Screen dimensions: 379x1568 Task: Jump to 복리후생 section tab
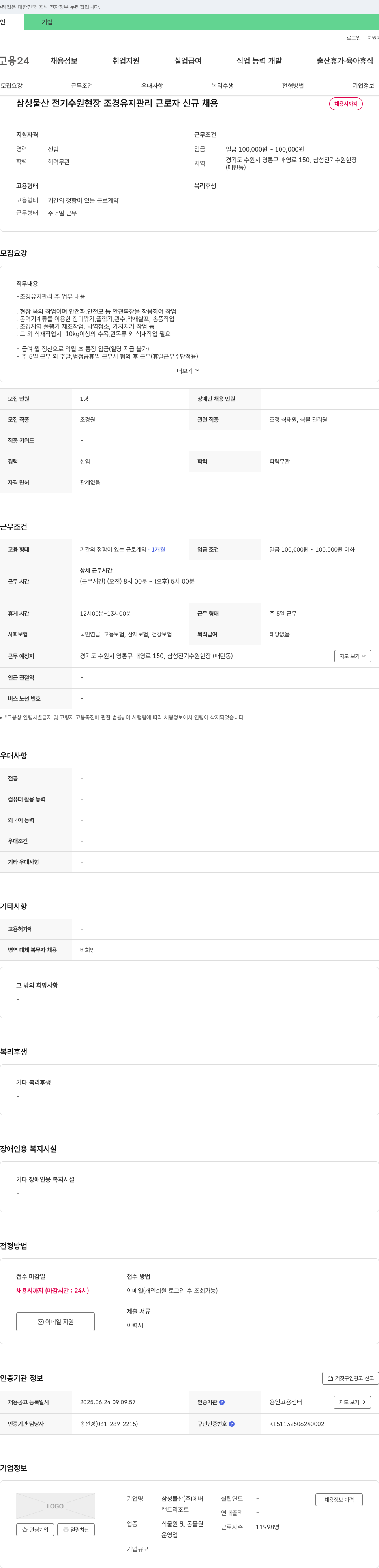(222, 86)
